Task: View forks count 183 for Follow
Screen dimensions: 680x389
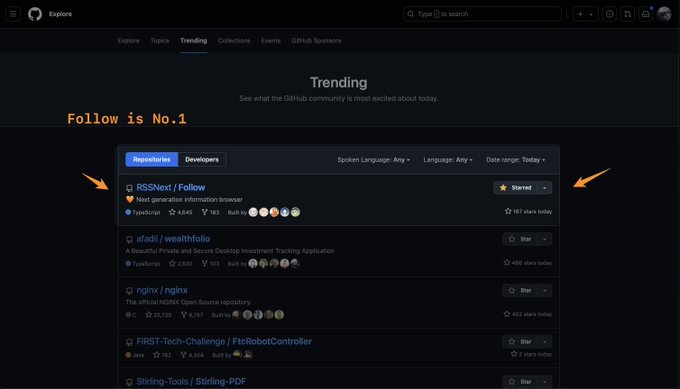Action: (210, 212)
